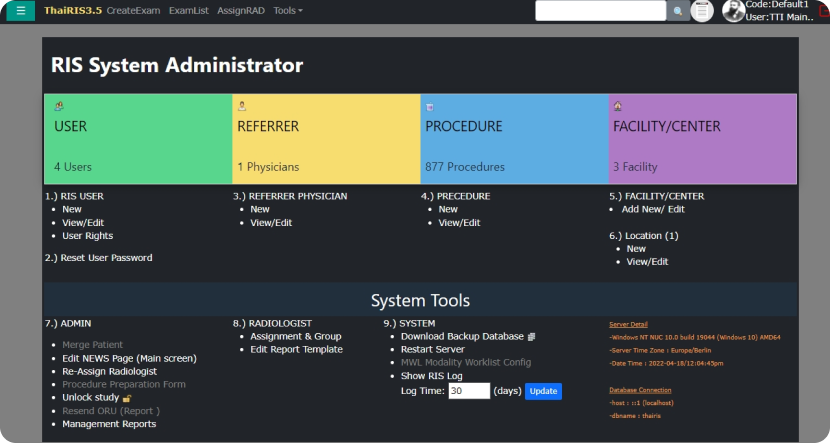
Task: Expand the Tools dropdown menu
Action: (x=288, y=10)
